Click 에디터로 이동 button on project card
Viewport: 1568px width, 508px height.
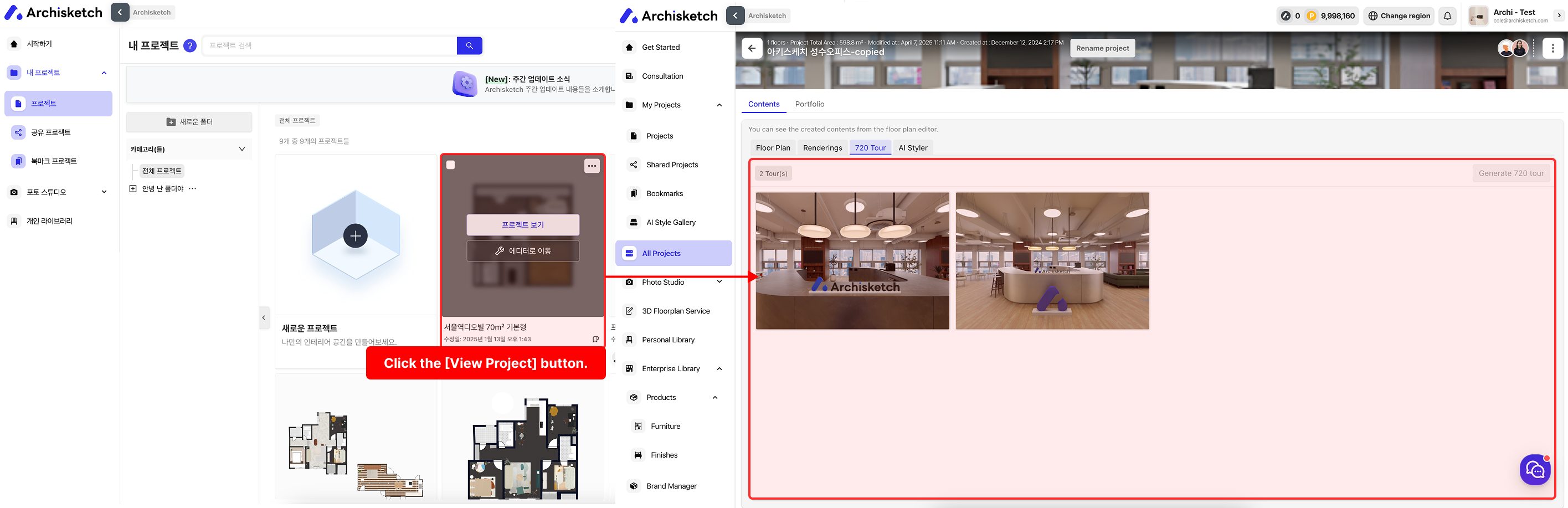pyautogui.click(x=523, y=251)
